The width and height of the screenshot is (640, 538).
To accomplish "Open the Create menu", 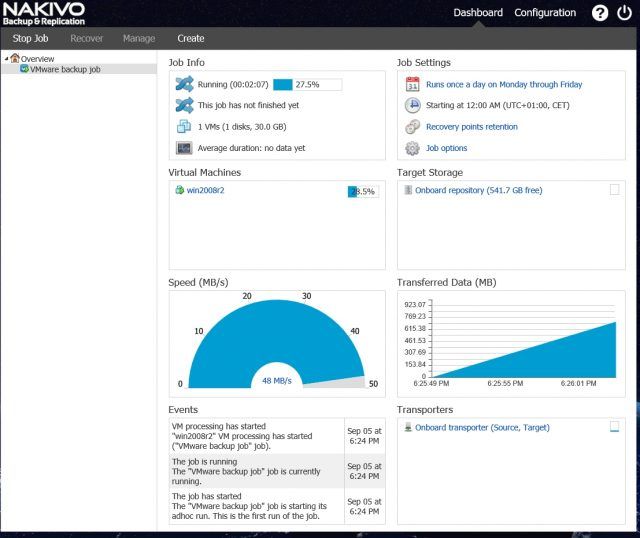I will point(191,38).
